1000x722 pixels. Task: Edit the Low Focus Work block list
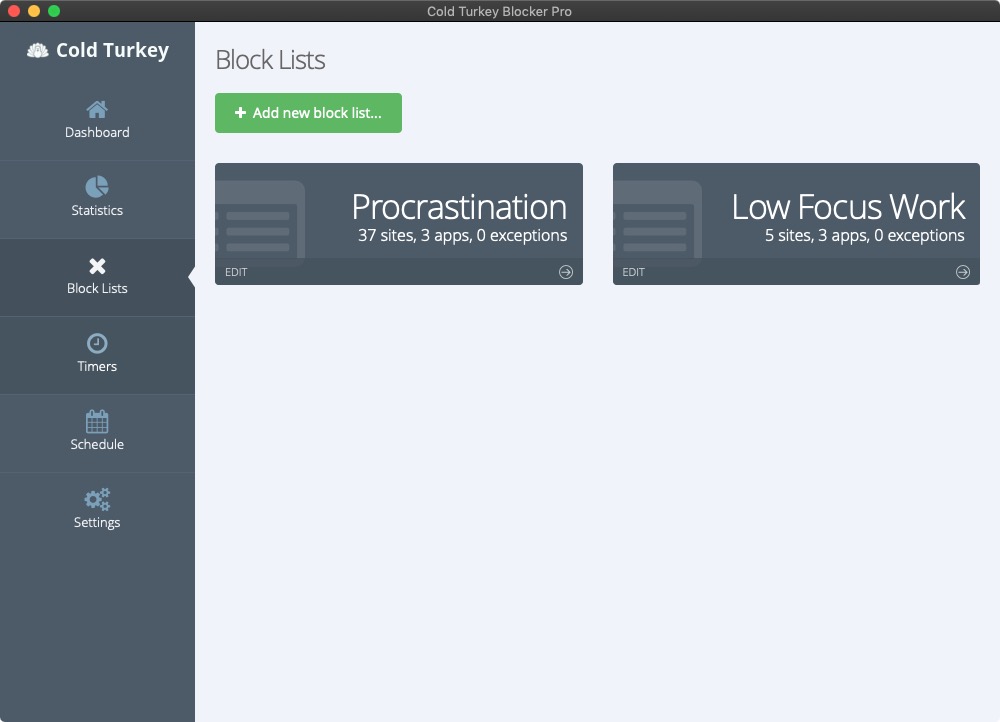[633, 272]
